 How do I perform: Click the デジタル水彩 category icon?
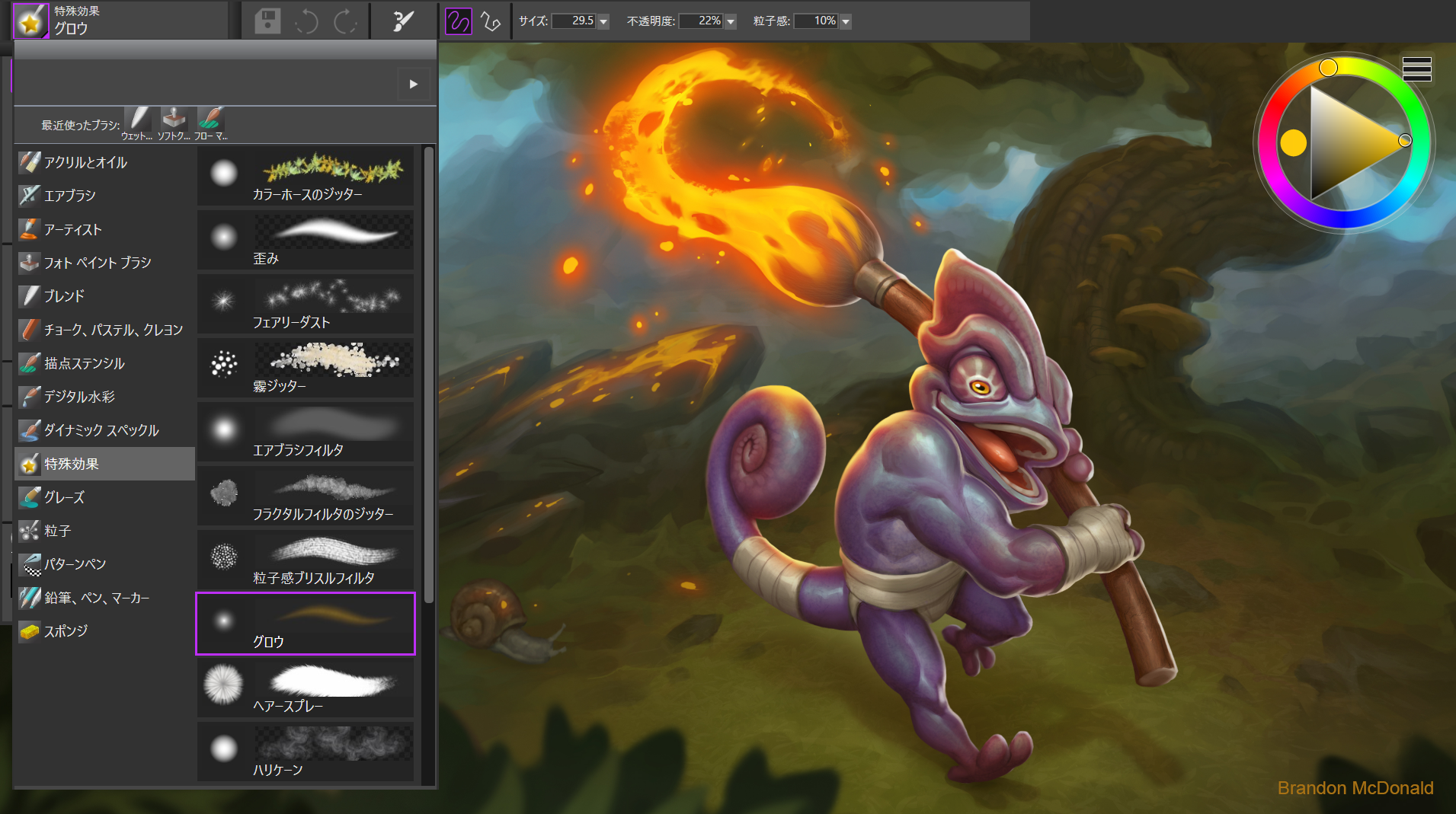pos(30,397)
